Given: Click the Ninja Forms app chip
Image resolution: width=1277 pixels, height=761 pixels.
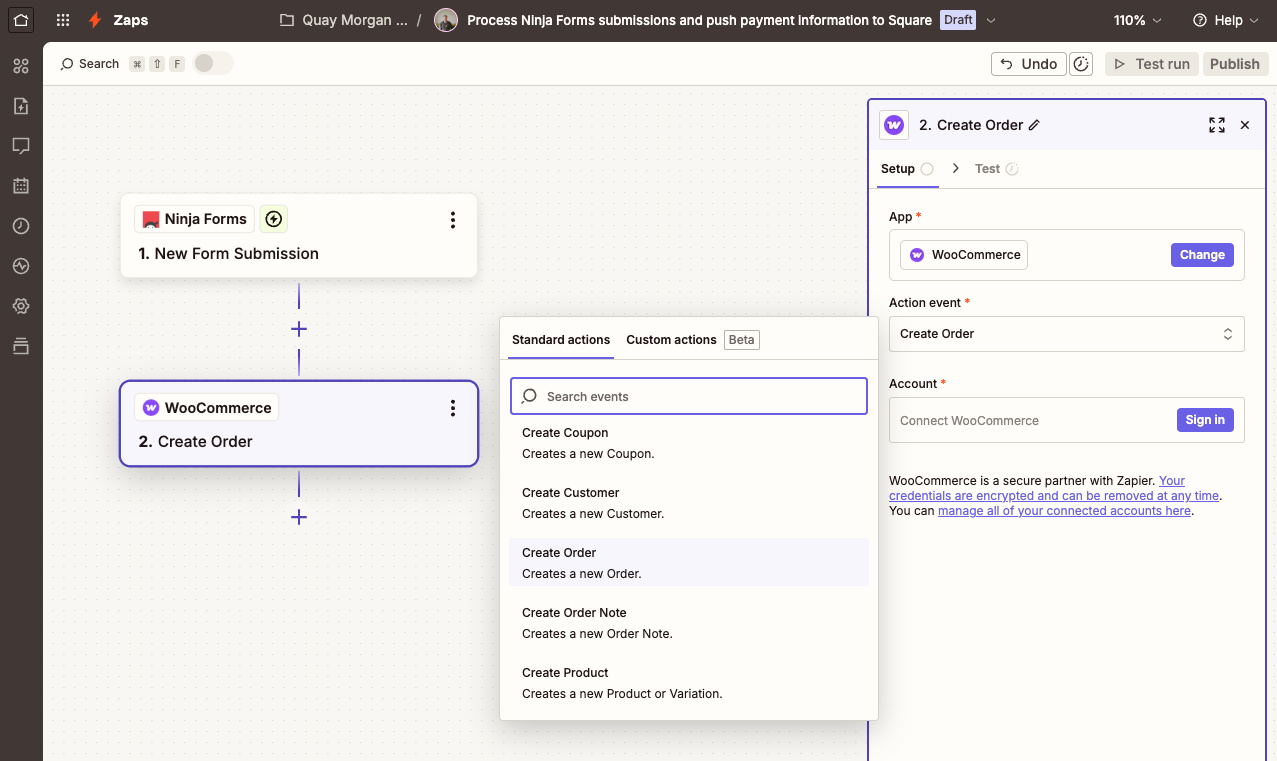Looking at the screenshot, I should coord(194,219).
